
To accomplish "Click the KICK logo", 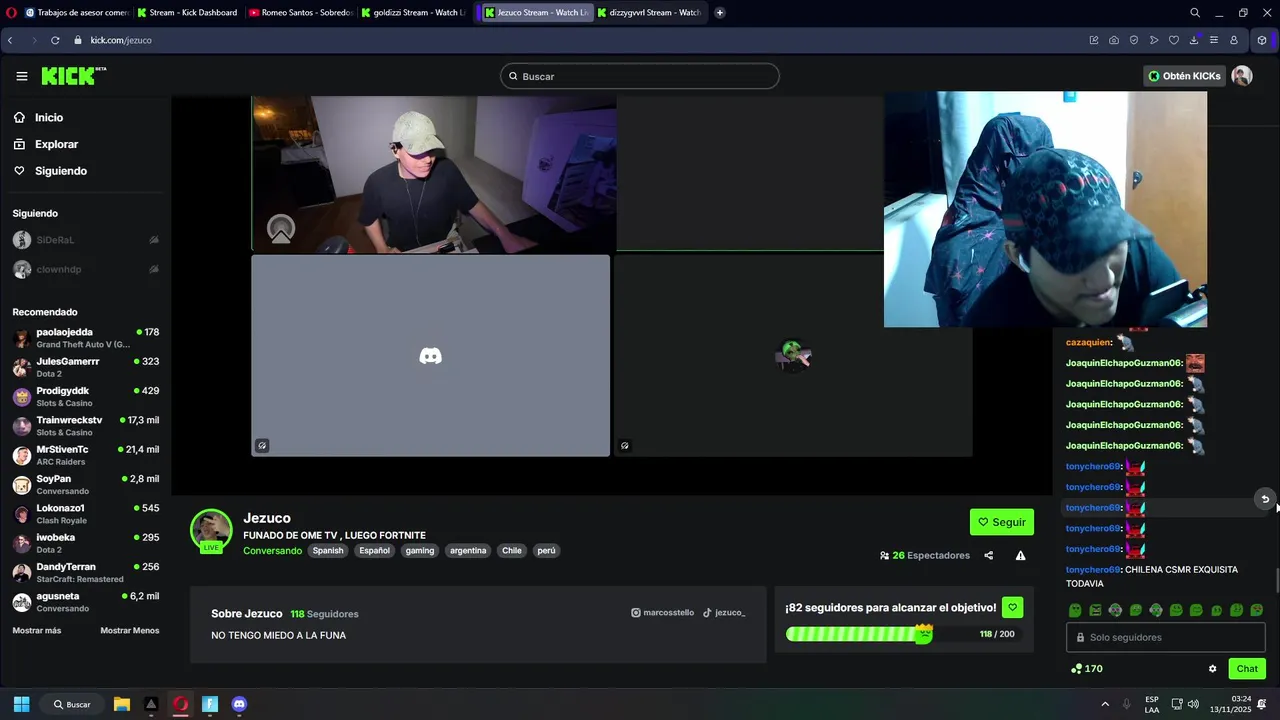I will 73,76.
